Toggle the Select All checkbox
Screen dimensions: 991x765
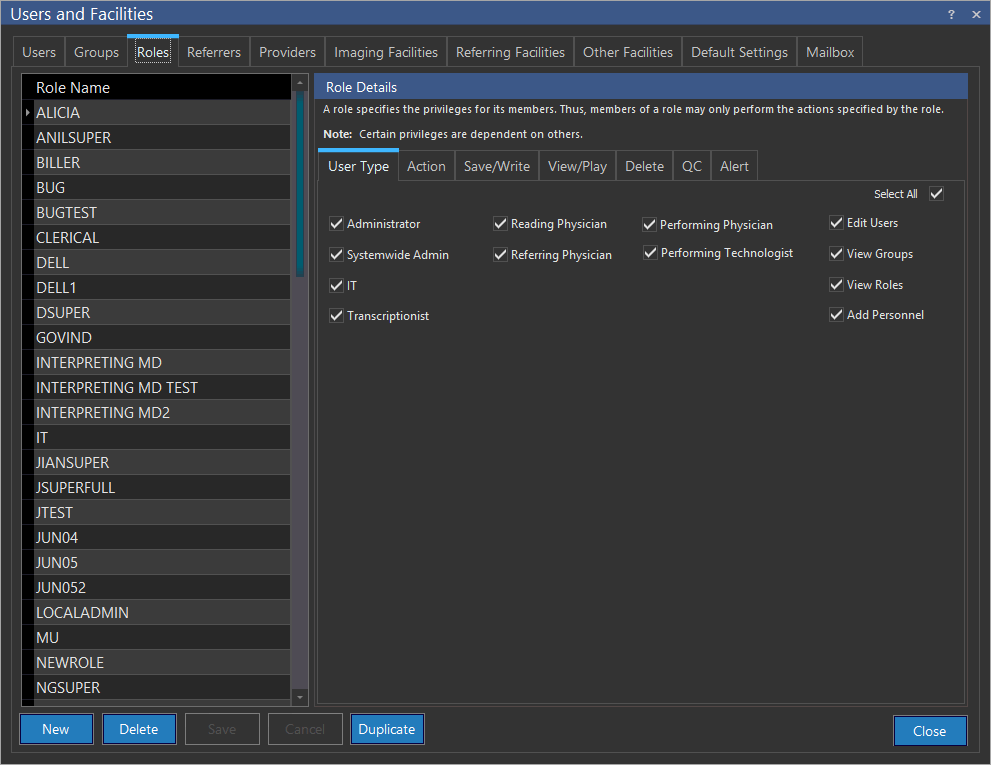coord(936,194)
